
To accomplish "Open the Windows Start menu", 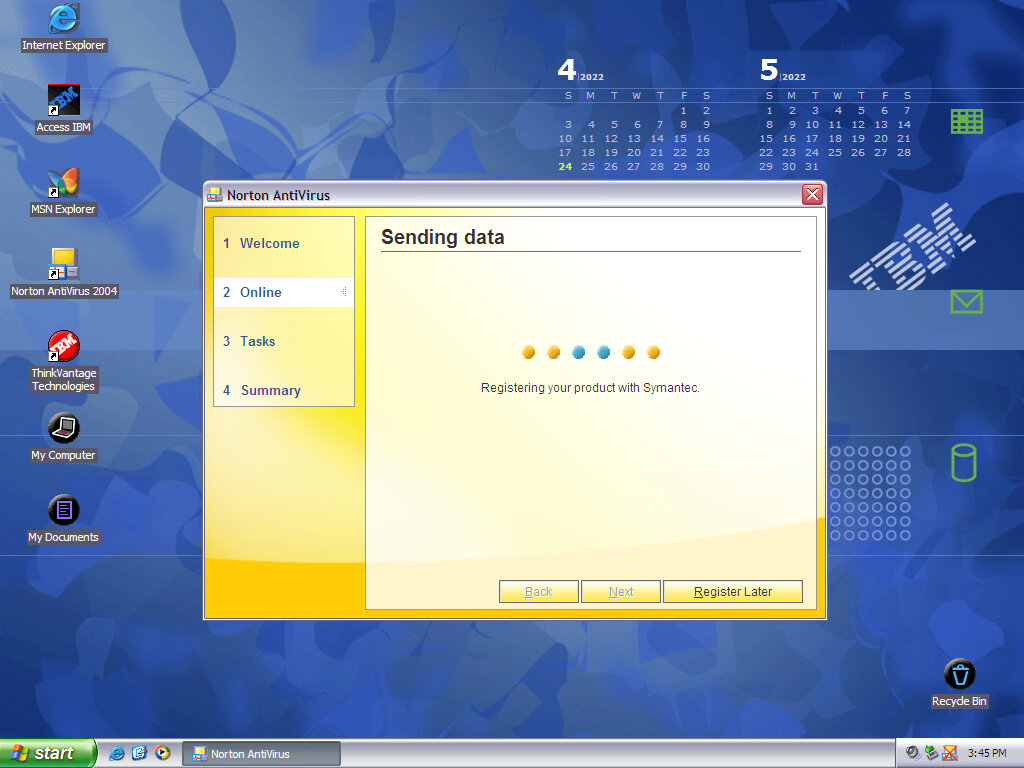I will point(47,753).
